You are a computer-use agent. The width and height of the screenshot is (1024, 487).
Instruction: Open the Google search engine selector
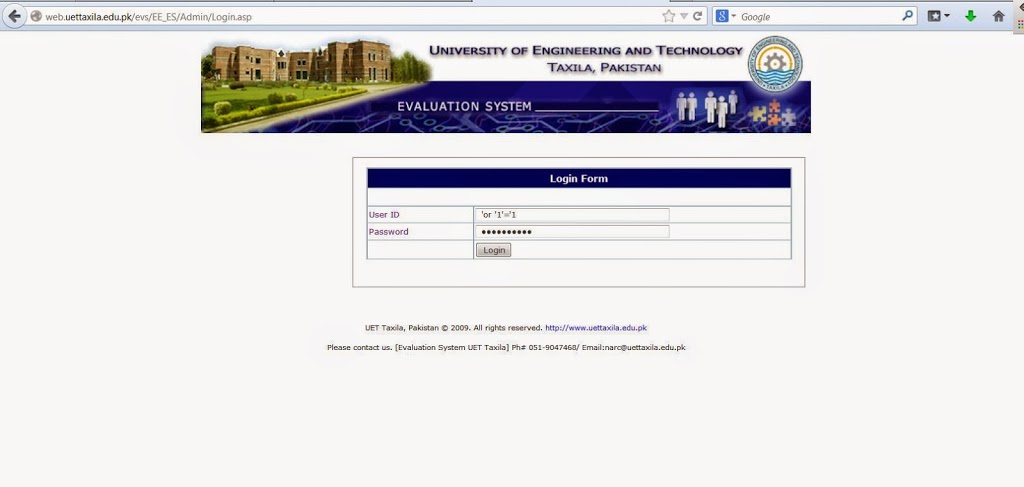[x=725, y=16]
